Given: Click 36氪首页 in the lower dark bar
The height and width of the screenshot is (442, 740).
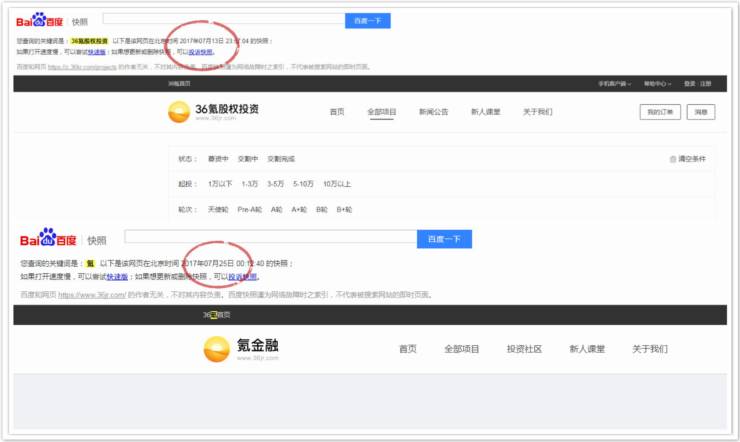Looking at the screenshot, I should tap(216, 315).
